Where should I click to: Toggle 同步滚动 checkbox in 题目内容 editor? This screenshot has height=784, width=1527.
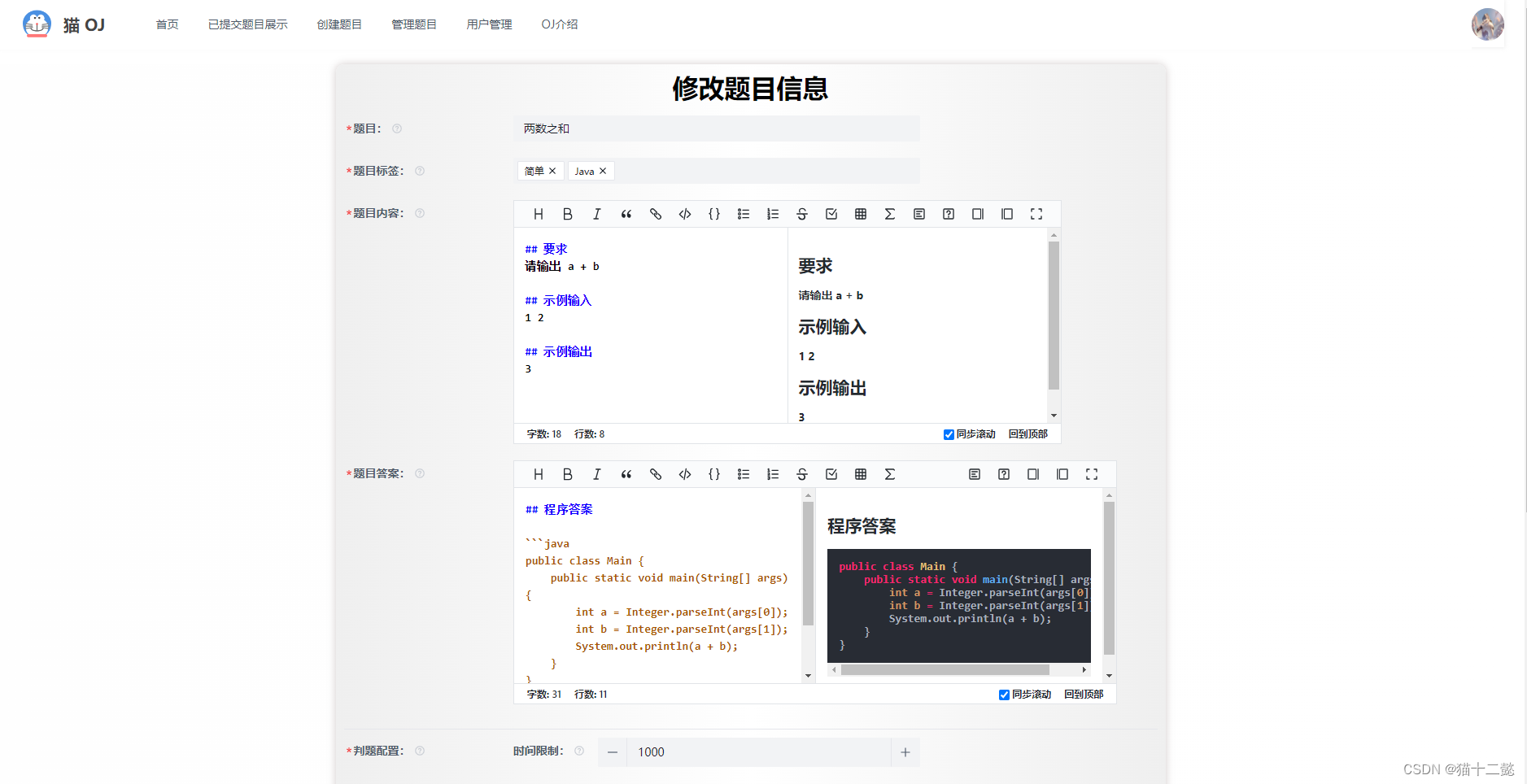[x=949, y=434]
